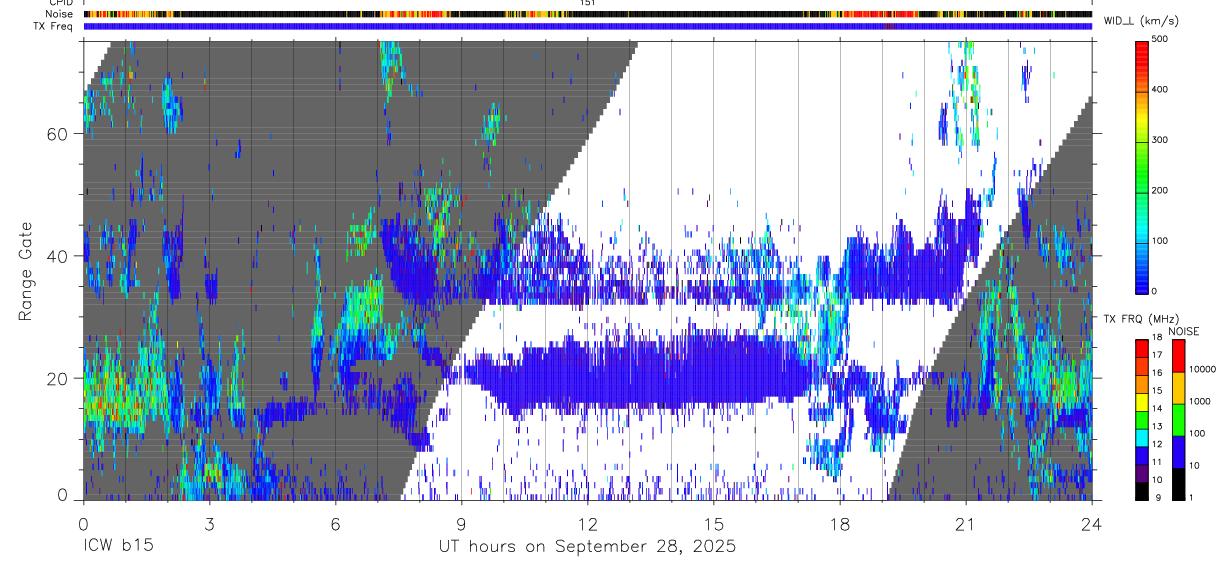Viewport: 1228px width, 567px height.
Task: Click the 10000 label on NOISE legend
Action: [x=1203, y=370]
